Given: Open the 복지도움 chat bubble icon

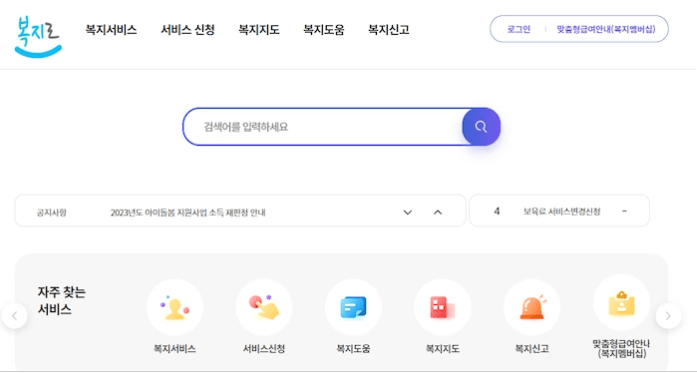Looking at the screenshot, I should [x=353, y=307].
